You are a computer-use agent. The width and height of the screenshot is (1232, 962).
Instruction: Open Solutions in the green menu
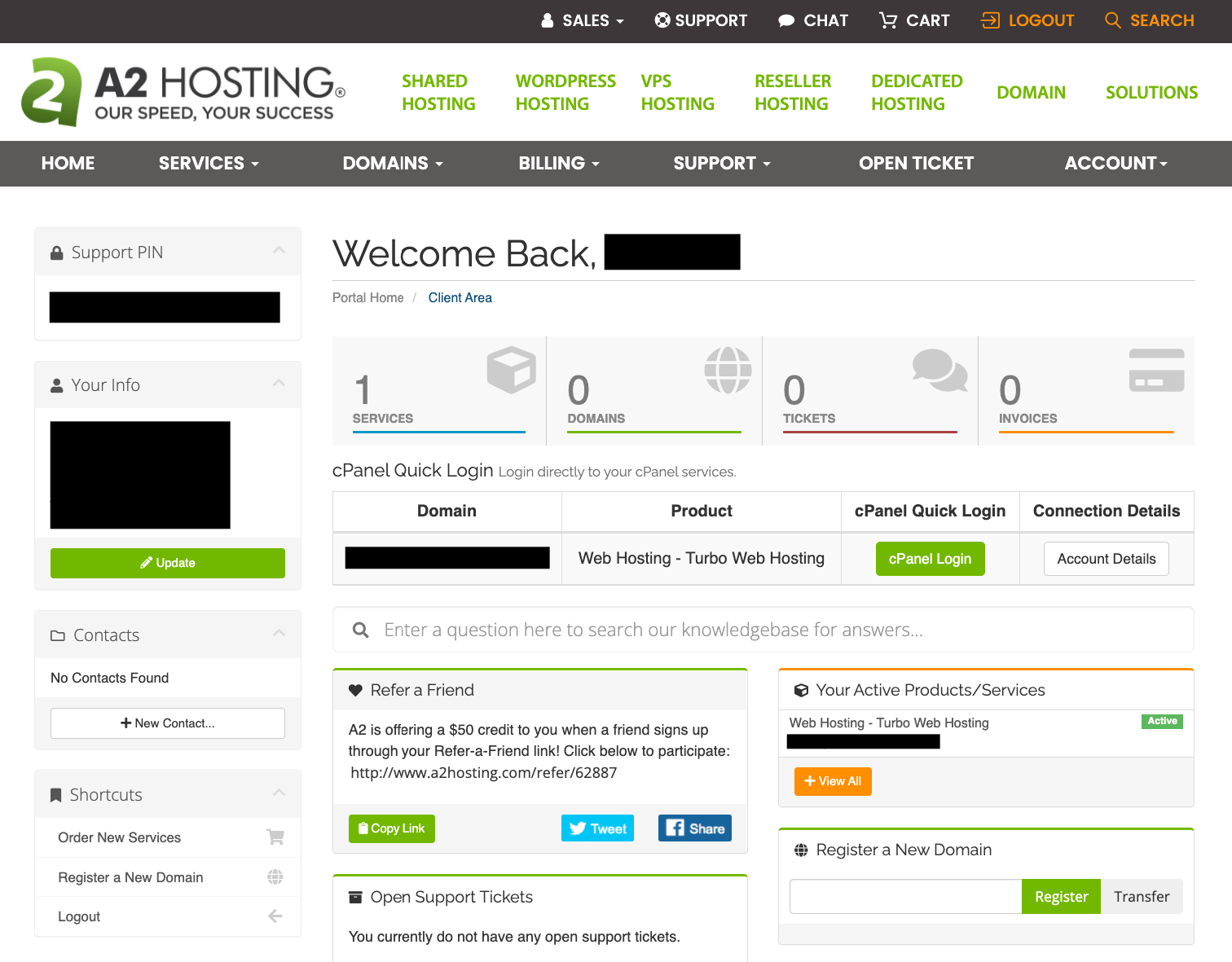(1151, 92)
